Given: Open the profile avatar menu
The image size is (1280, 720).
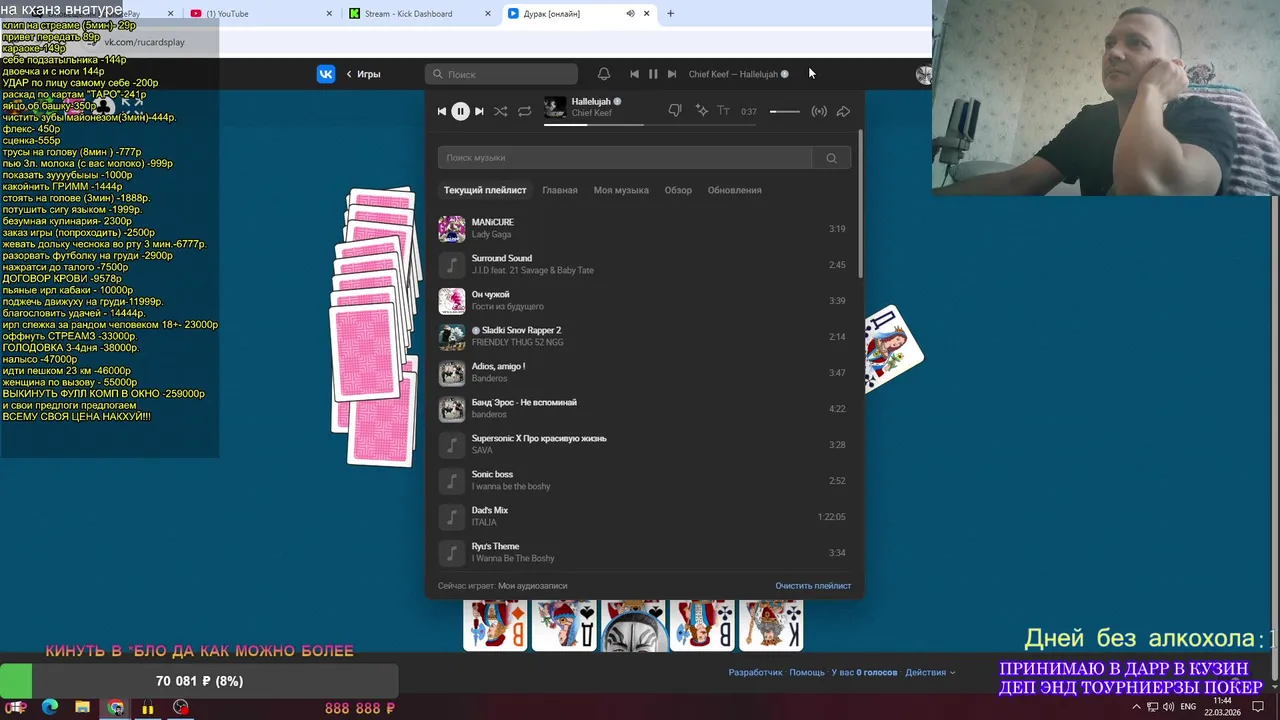Looking at the screenshot, I should point(923,74).
